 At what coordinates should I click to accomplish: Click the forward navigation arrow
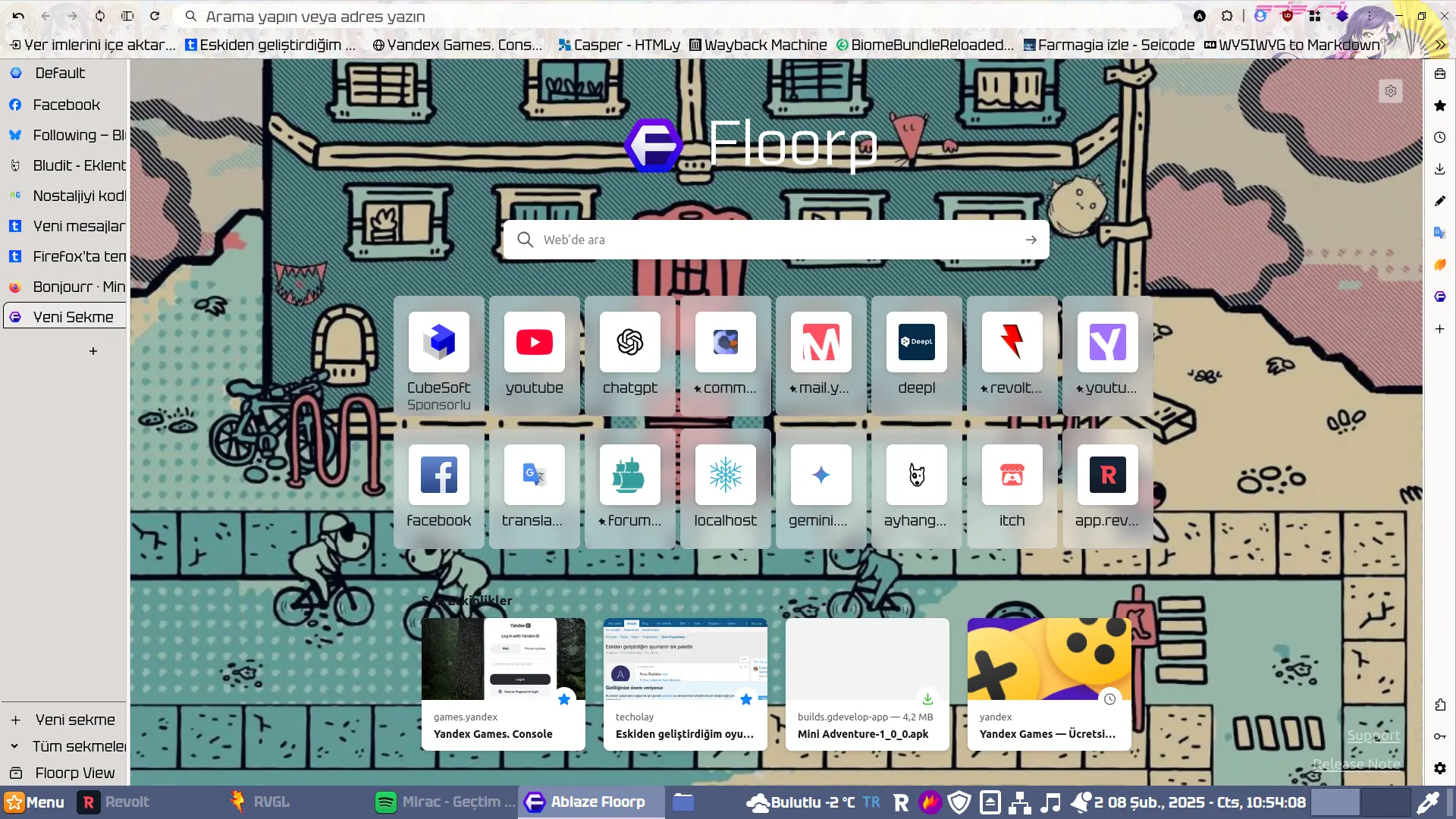[x=73, y=16]
